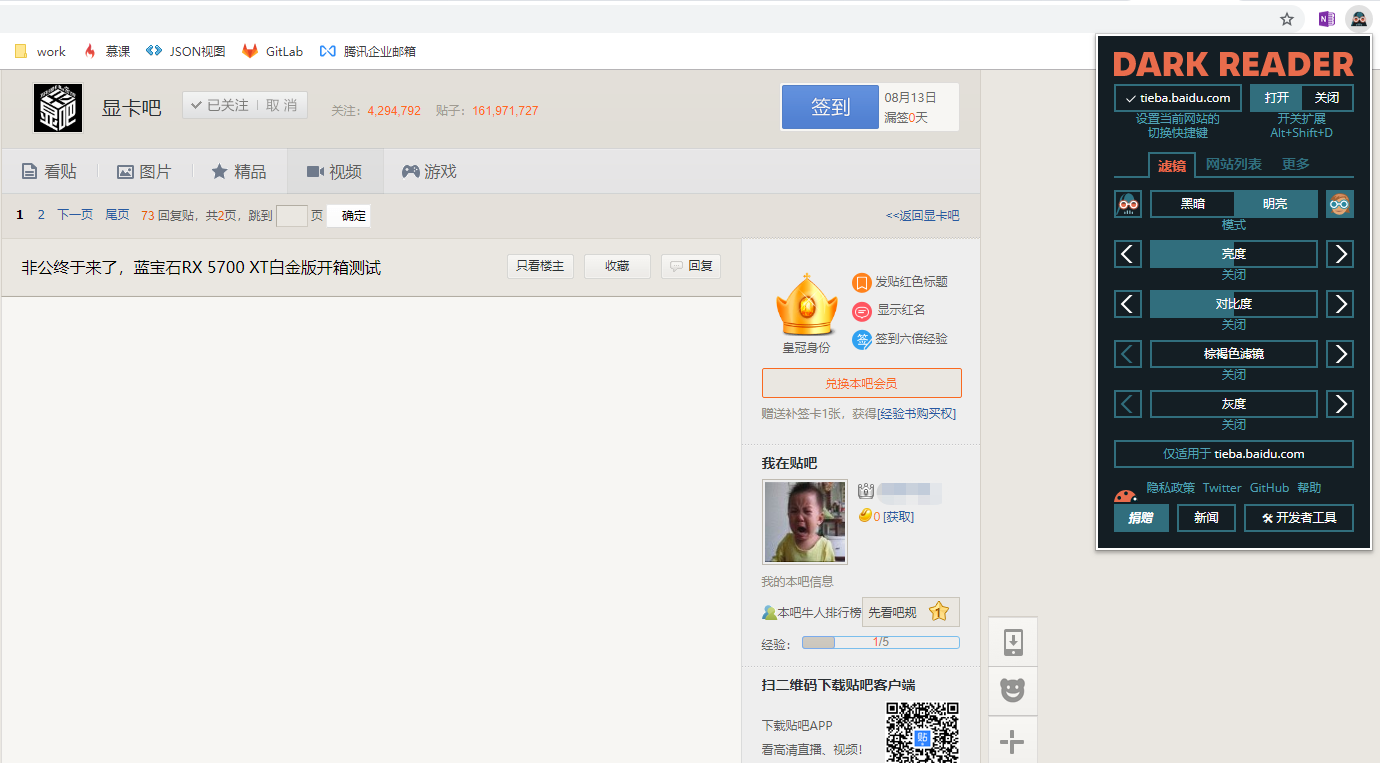The image size is (1380, 763).
Task: Decrease 亮度 with the left arrow
Action: 1128,254
